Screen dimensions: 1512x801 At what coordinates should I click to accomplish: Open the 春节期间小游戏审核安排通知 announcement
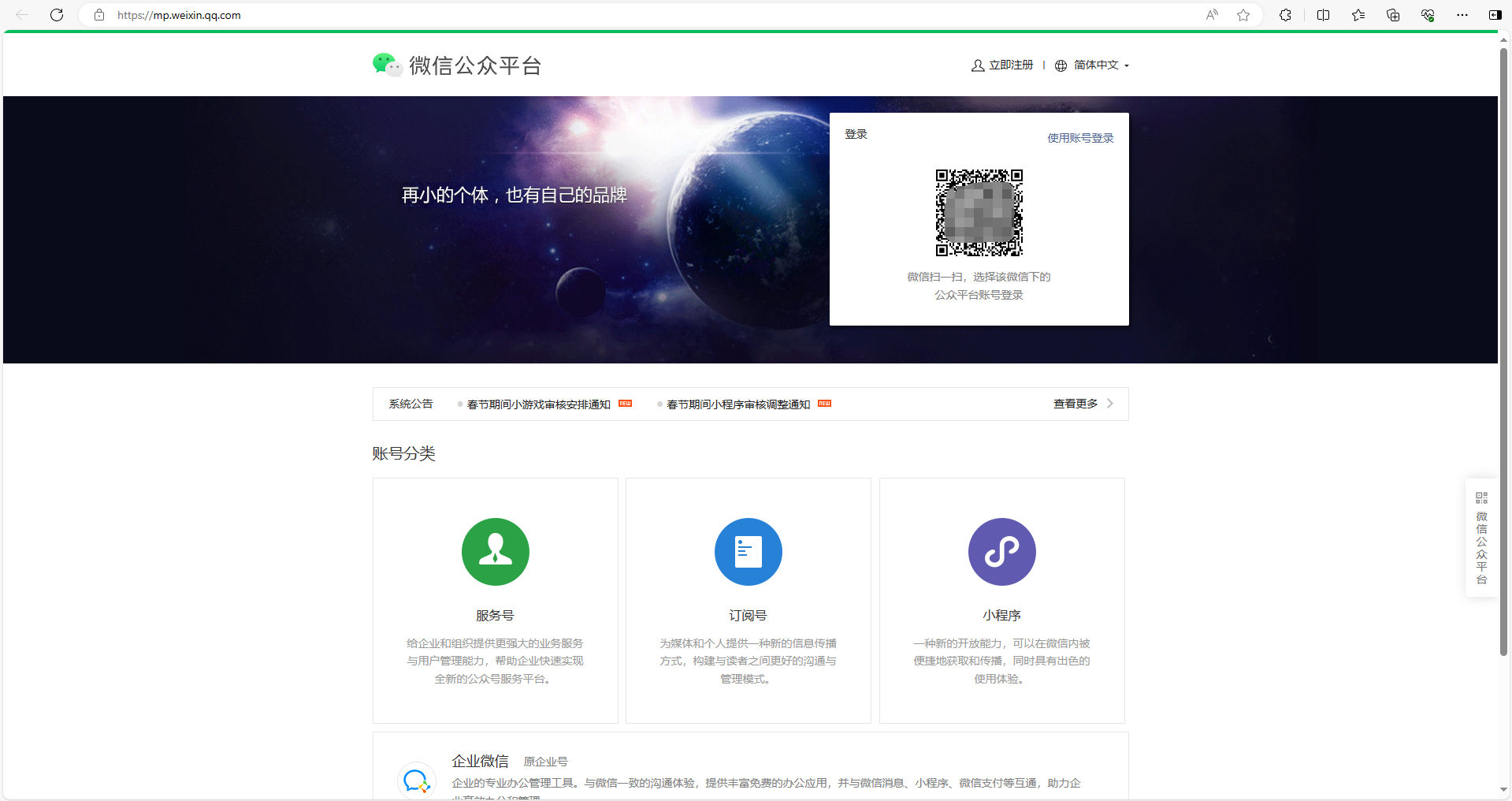(x=538, y=404)
